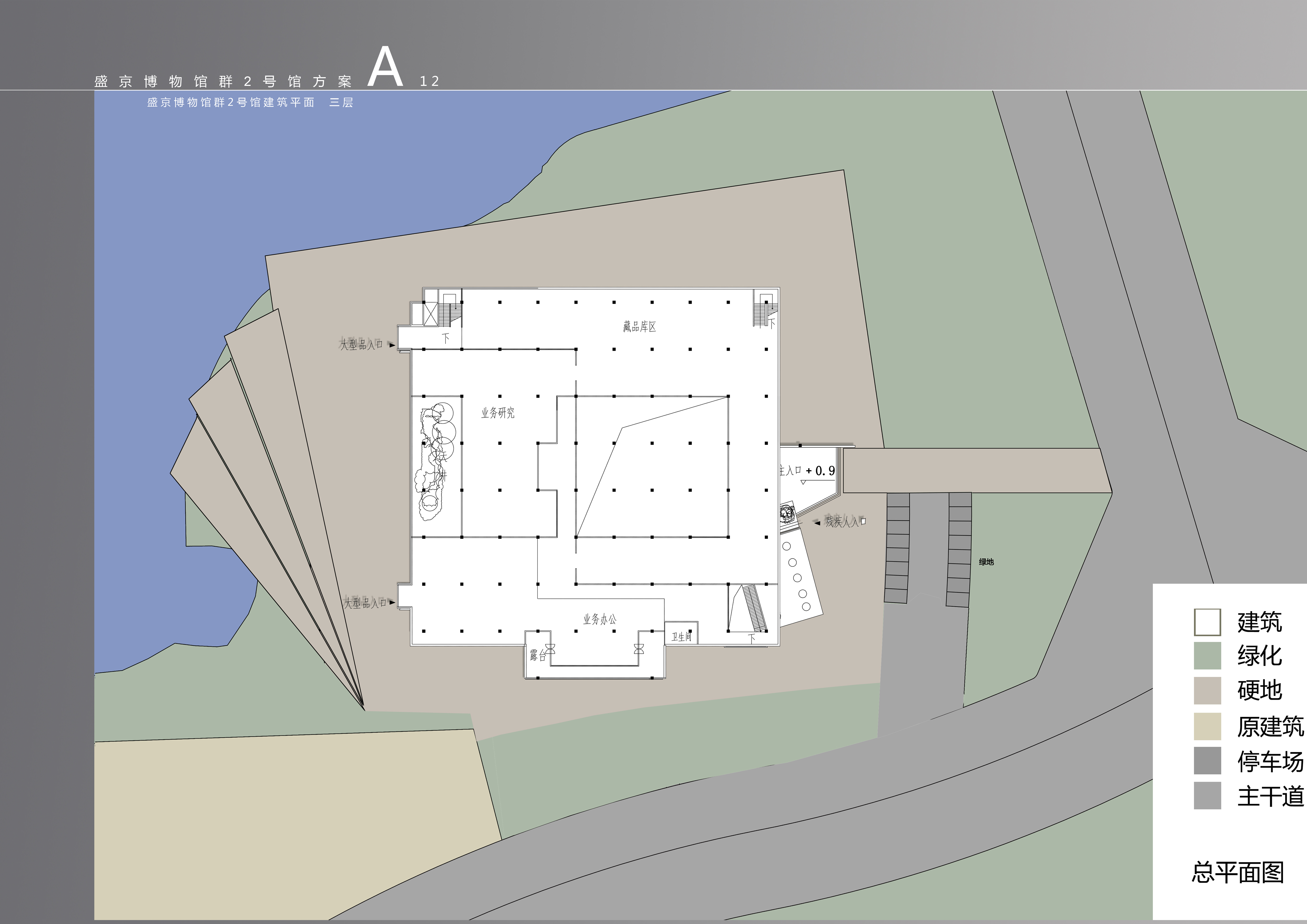Click the small 绿地 label beside the parking
The width and height of the screenshot is (1307, 924).
pyautogui.click(x=987, y=562)
